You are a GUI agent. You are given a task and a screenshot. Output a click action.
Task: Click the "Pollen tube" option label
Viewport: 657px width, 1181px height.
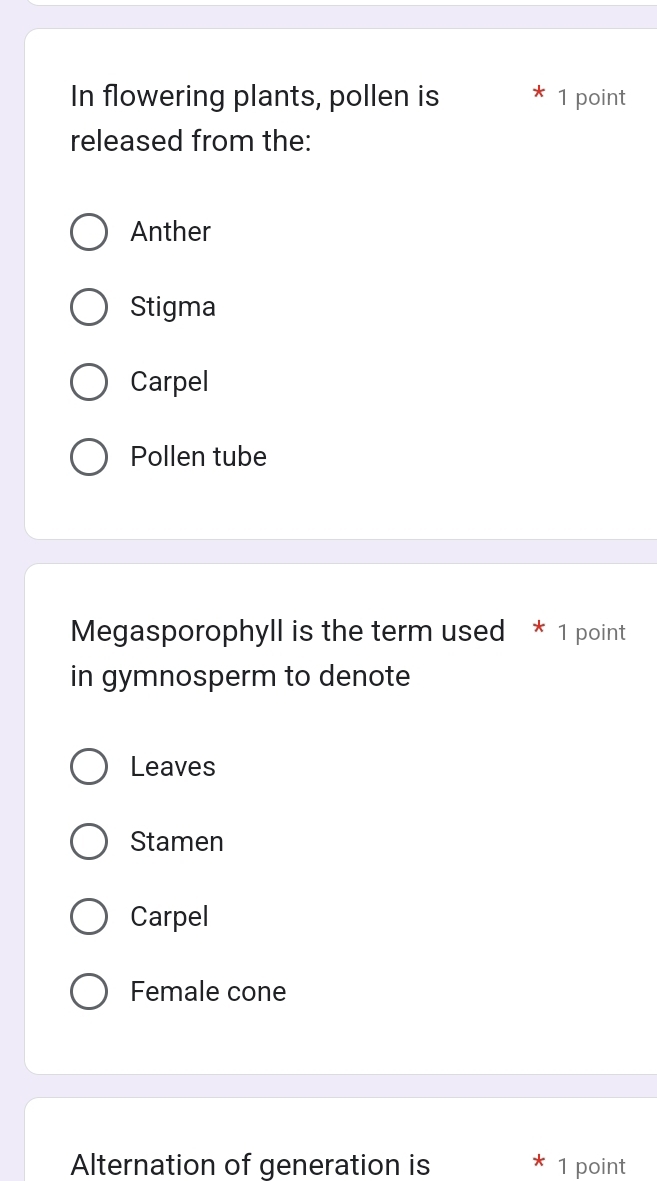point(199,457)
